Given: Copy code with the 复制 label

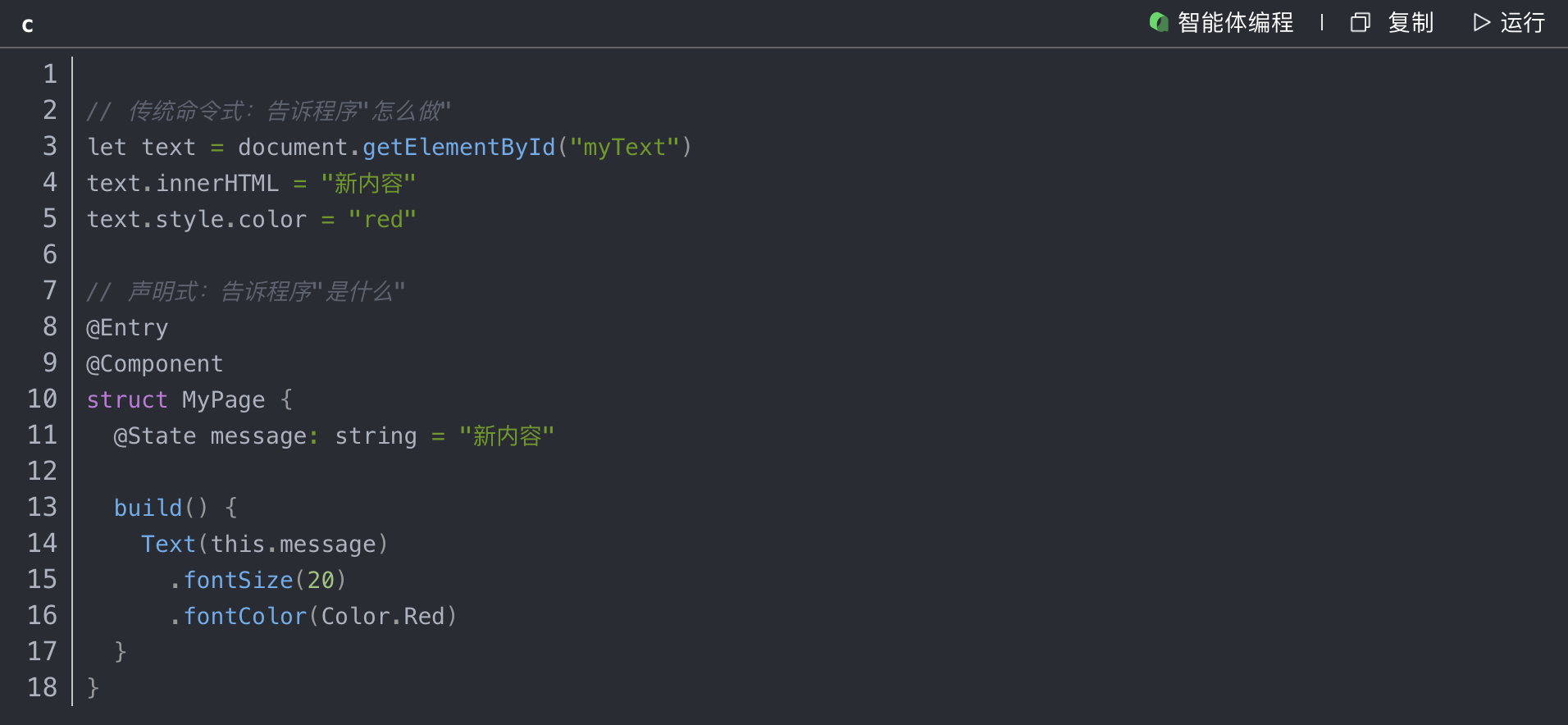Looking at the screenshot, I should pos(1411,22).
